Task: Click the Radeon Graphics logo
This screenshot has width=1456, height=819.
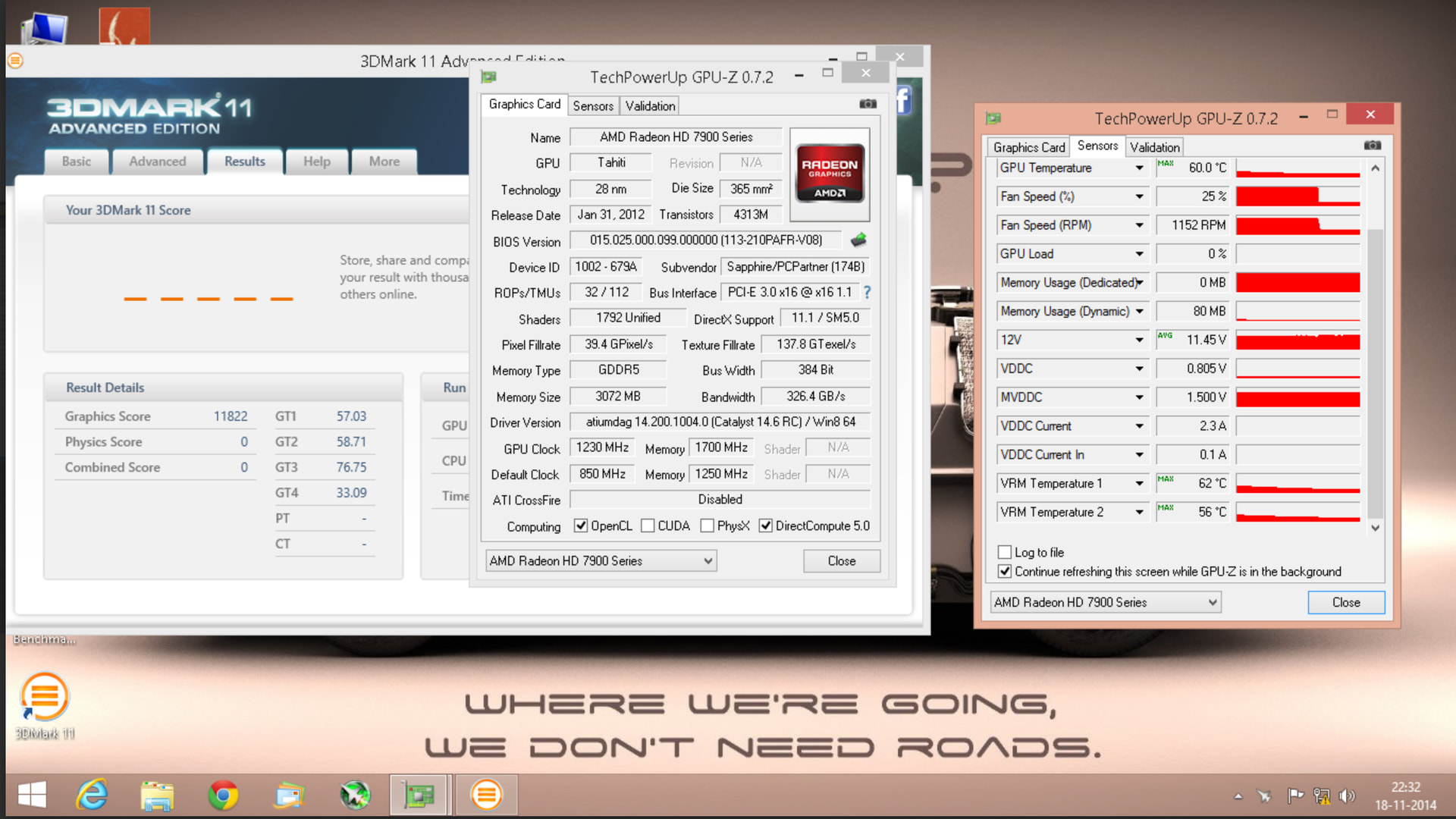Action: [830, 174]
